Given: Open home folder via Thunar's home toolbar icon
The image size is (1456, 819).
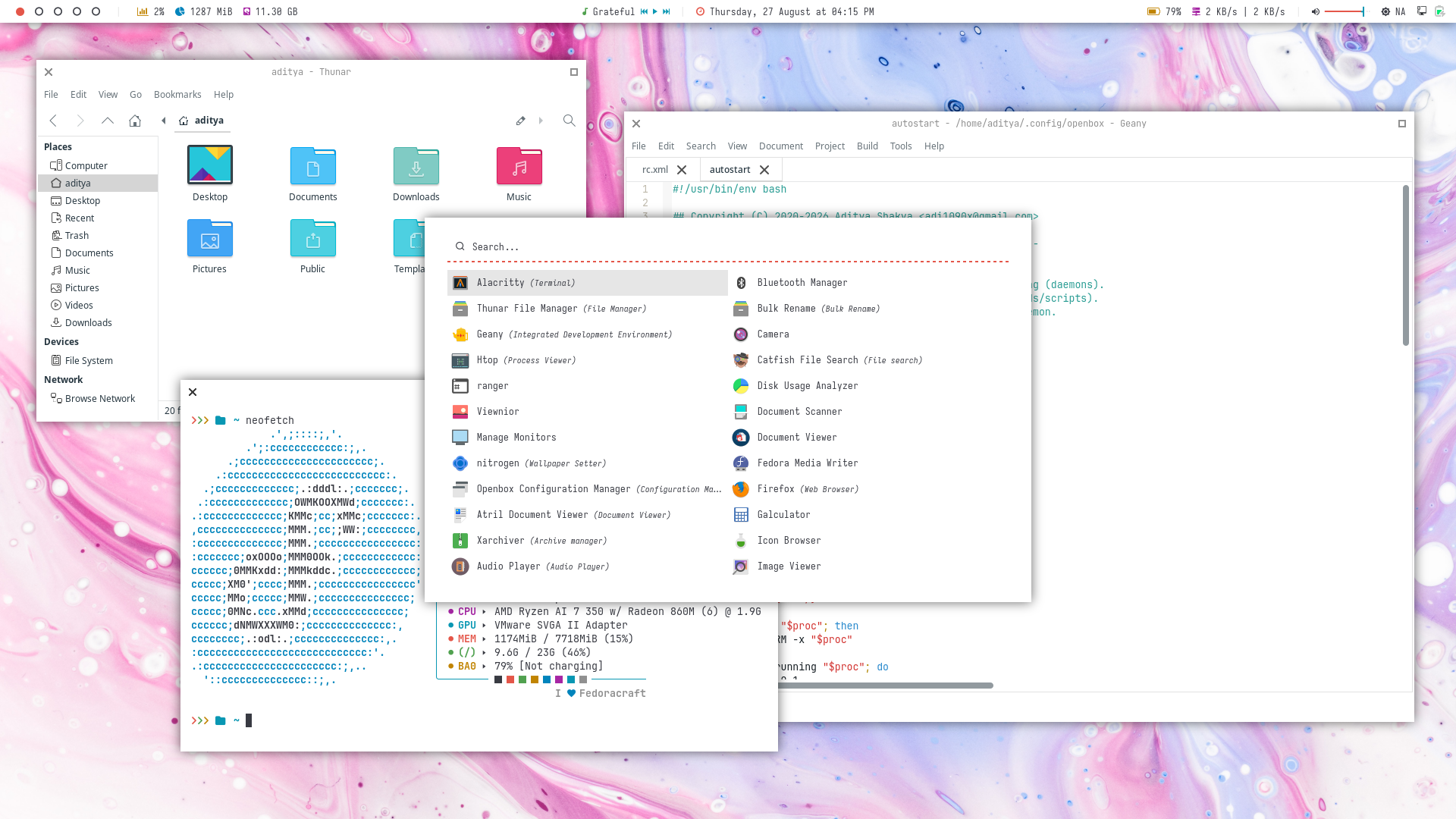Looking at the screenshot, I should click(x=135, y=121).
